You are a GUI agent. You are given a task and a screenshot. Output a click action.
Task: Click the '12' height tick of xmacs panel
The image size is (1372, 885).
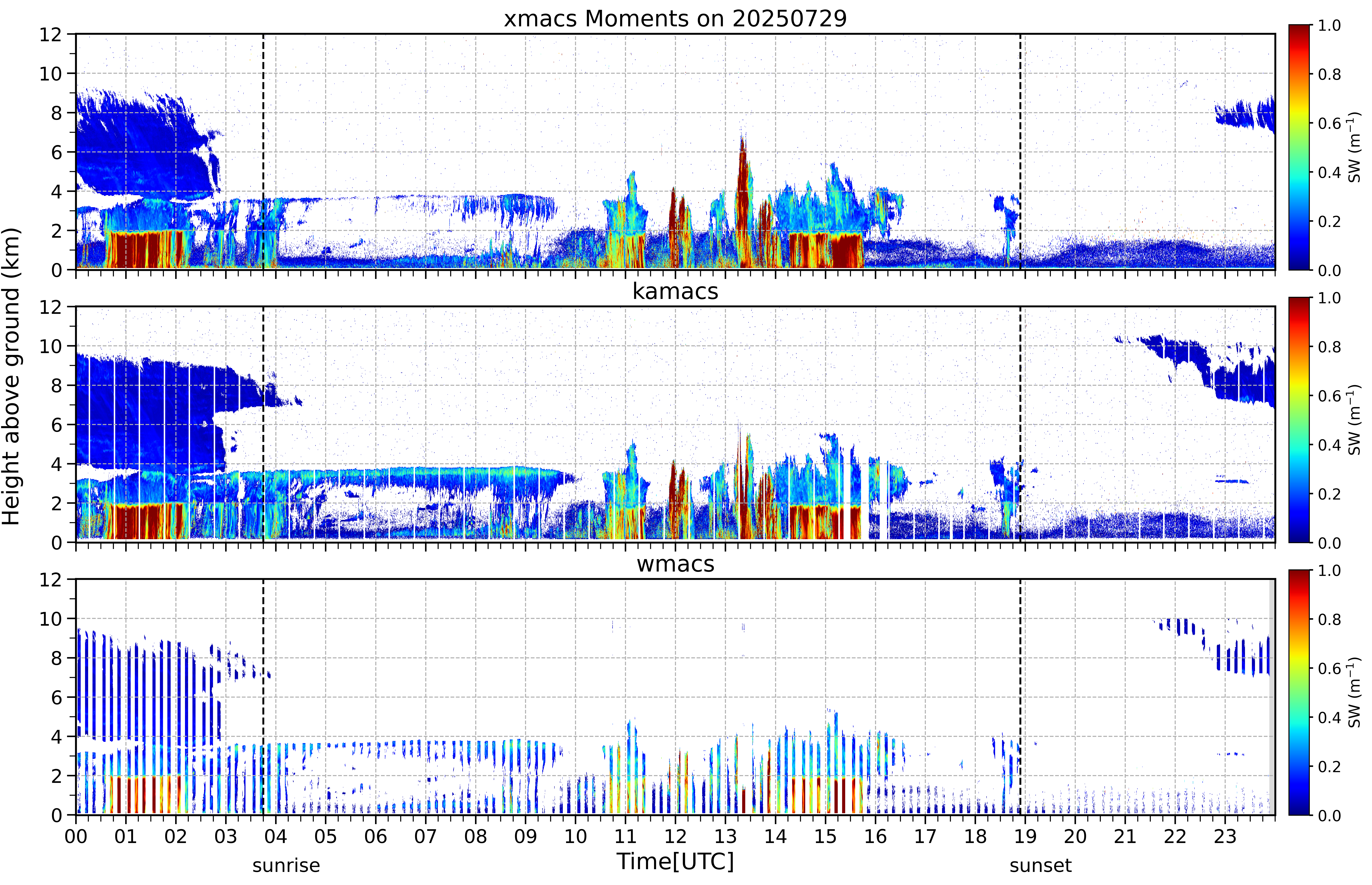(51, 35)
